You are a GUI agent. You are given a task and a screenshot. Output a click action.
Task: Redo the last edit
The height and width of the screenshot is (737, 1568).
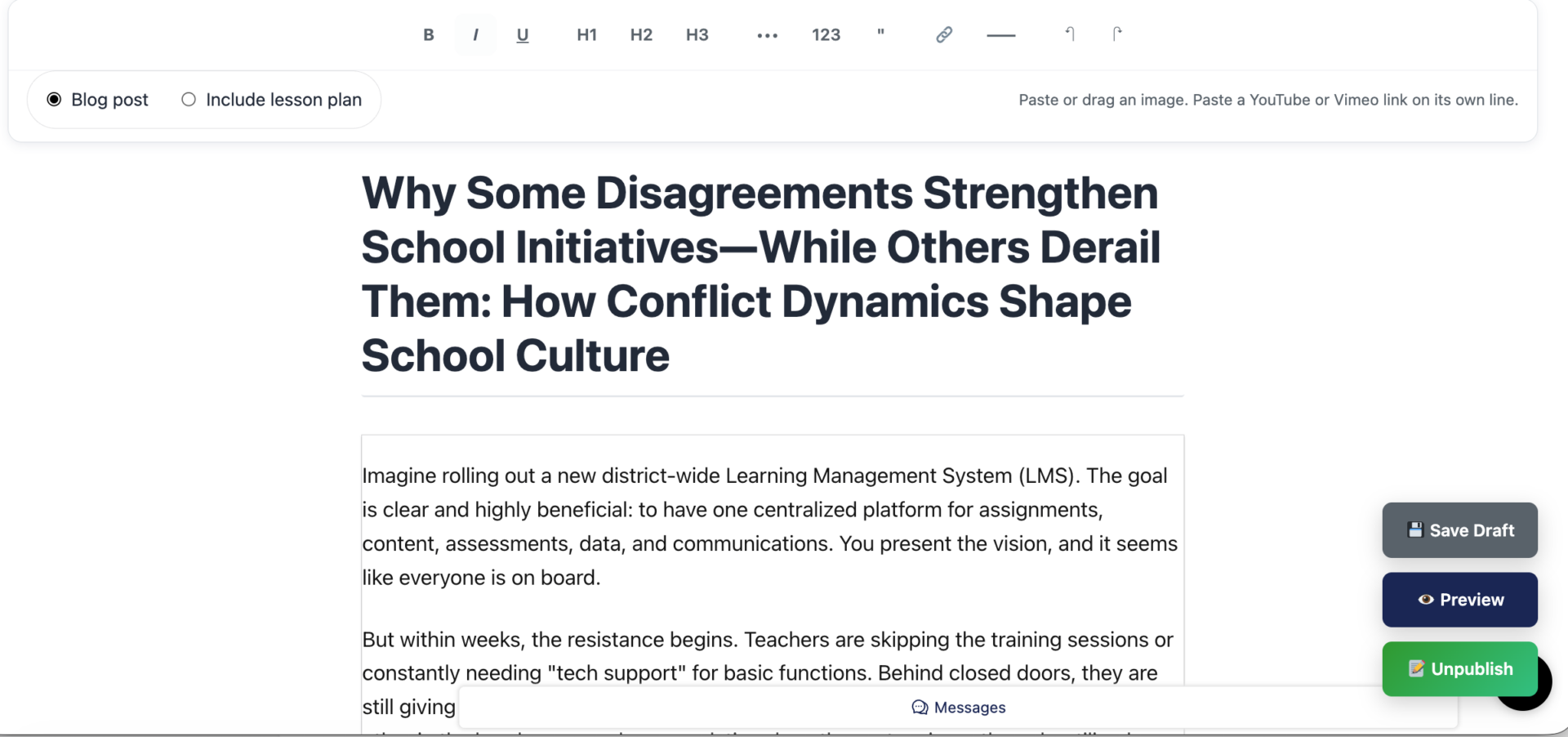click(x=1117, y=34)
